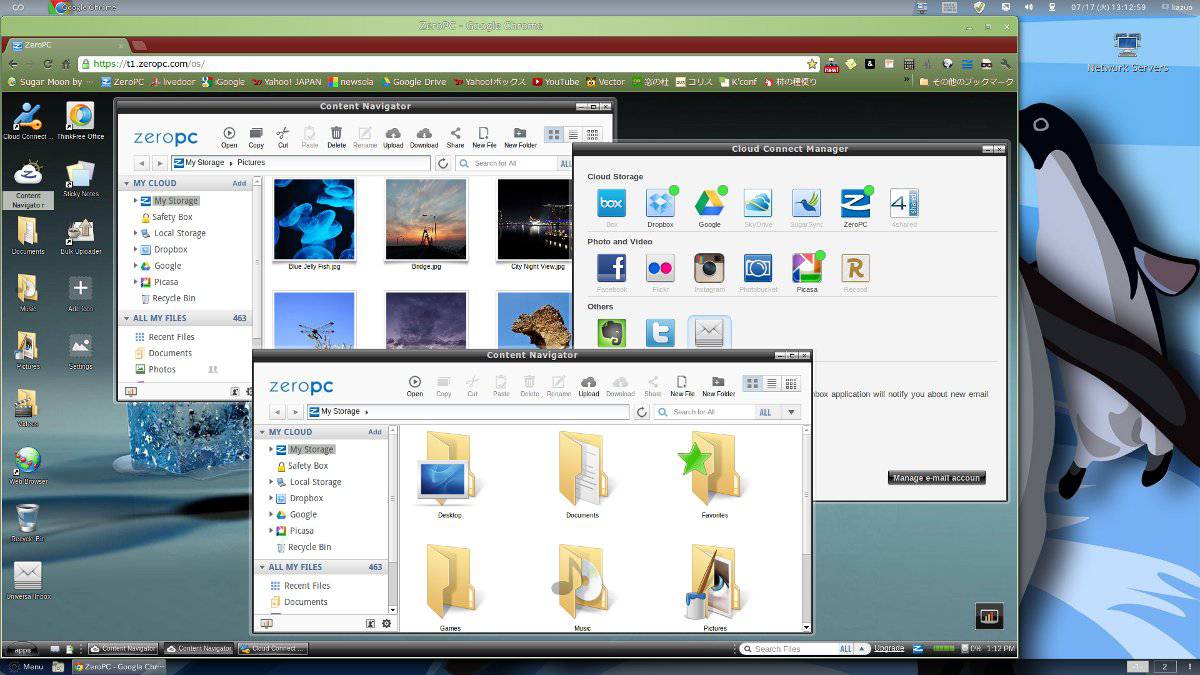The image size is (1200, 675).
Task: Select the Google Drive service in Cloud Connect Manager
Action: coord(710,208)
